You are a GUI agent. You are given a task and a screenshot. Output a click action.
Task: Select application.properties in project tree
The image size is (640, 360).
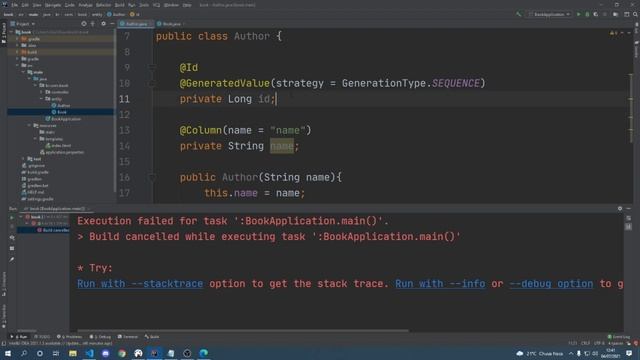(x=62, y=152)
